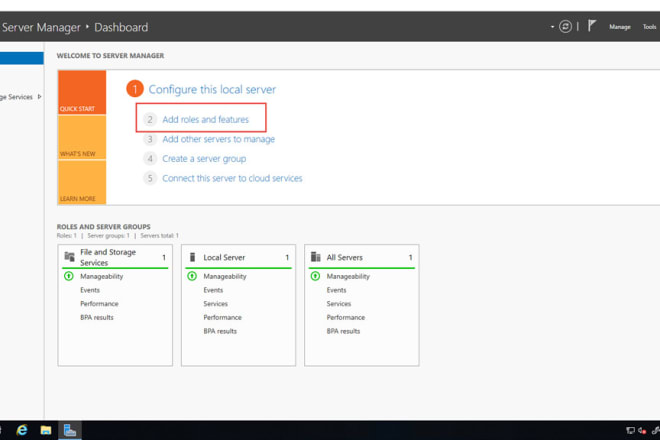Image resolution: width=660 pixels, height=440 pixels.
Task: Click Manageability text in Local Server tile
Action: pyautogui.click(x=225, y=277)
